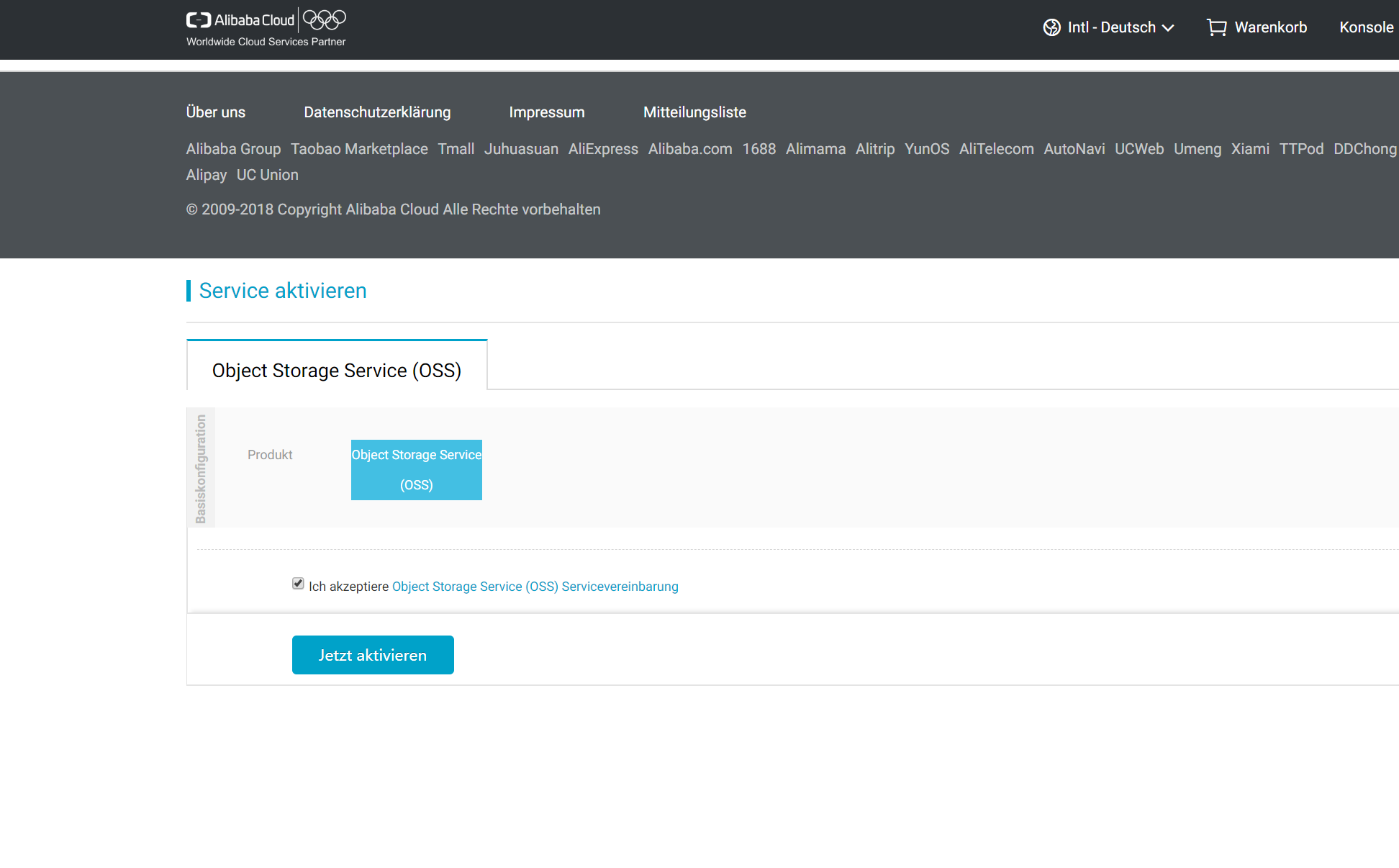Visit Alipay link
1399x868 pixels.
tap(207, 175)
